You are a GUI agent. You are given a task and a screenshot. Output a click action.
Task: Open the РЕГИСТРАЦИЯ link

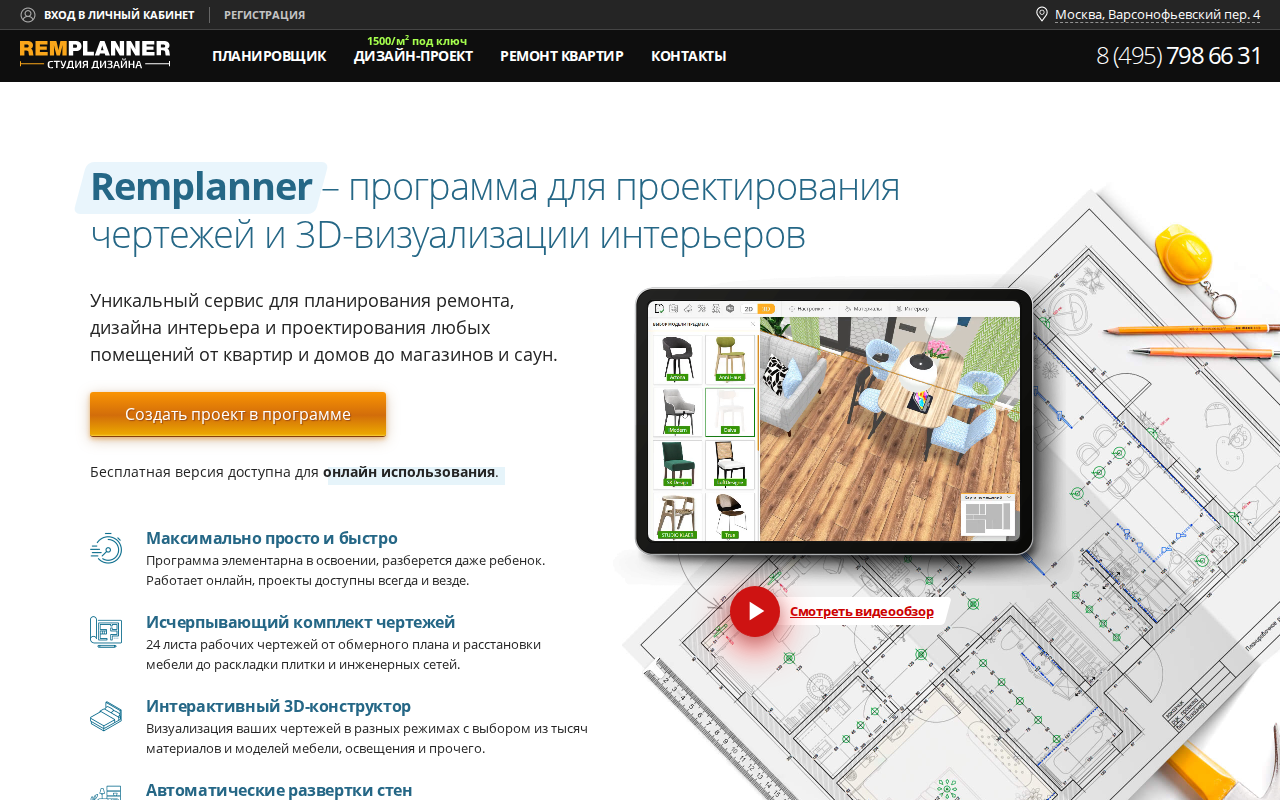(264, 15)
